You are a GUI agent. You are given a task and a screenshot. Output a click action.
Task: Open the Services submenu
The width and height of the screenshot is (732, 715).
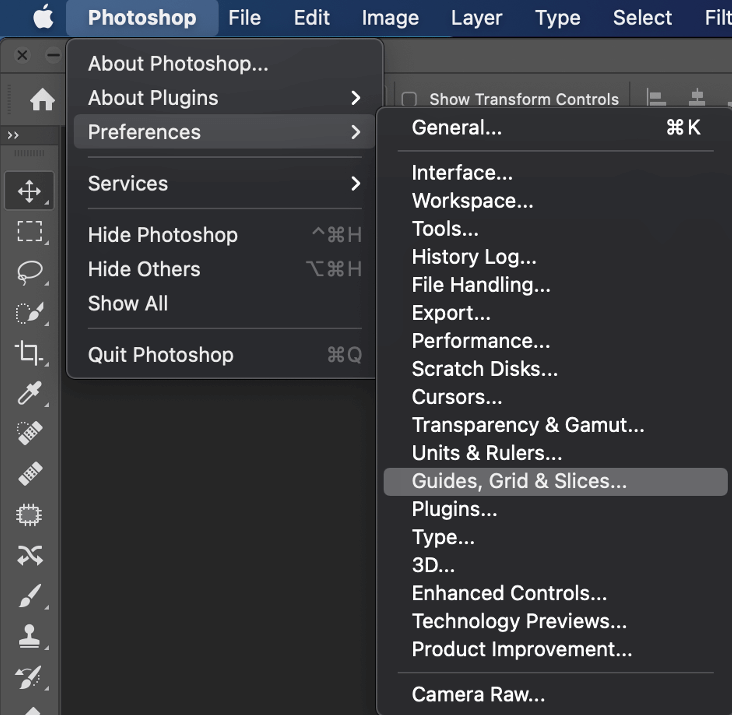pyautogui.click(x=224, y=183)
